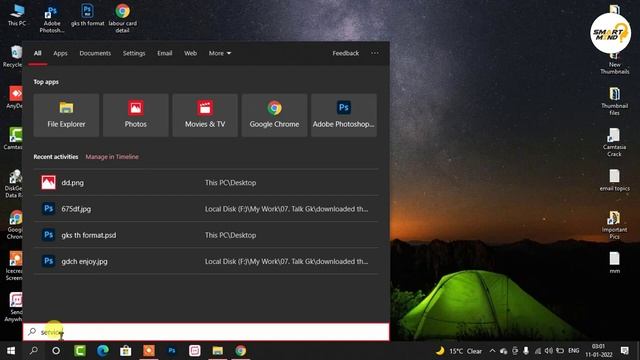Screen dimensions: 640x360
Task: Open Microsoft Store from the taskbar
Action: (126, 351)
